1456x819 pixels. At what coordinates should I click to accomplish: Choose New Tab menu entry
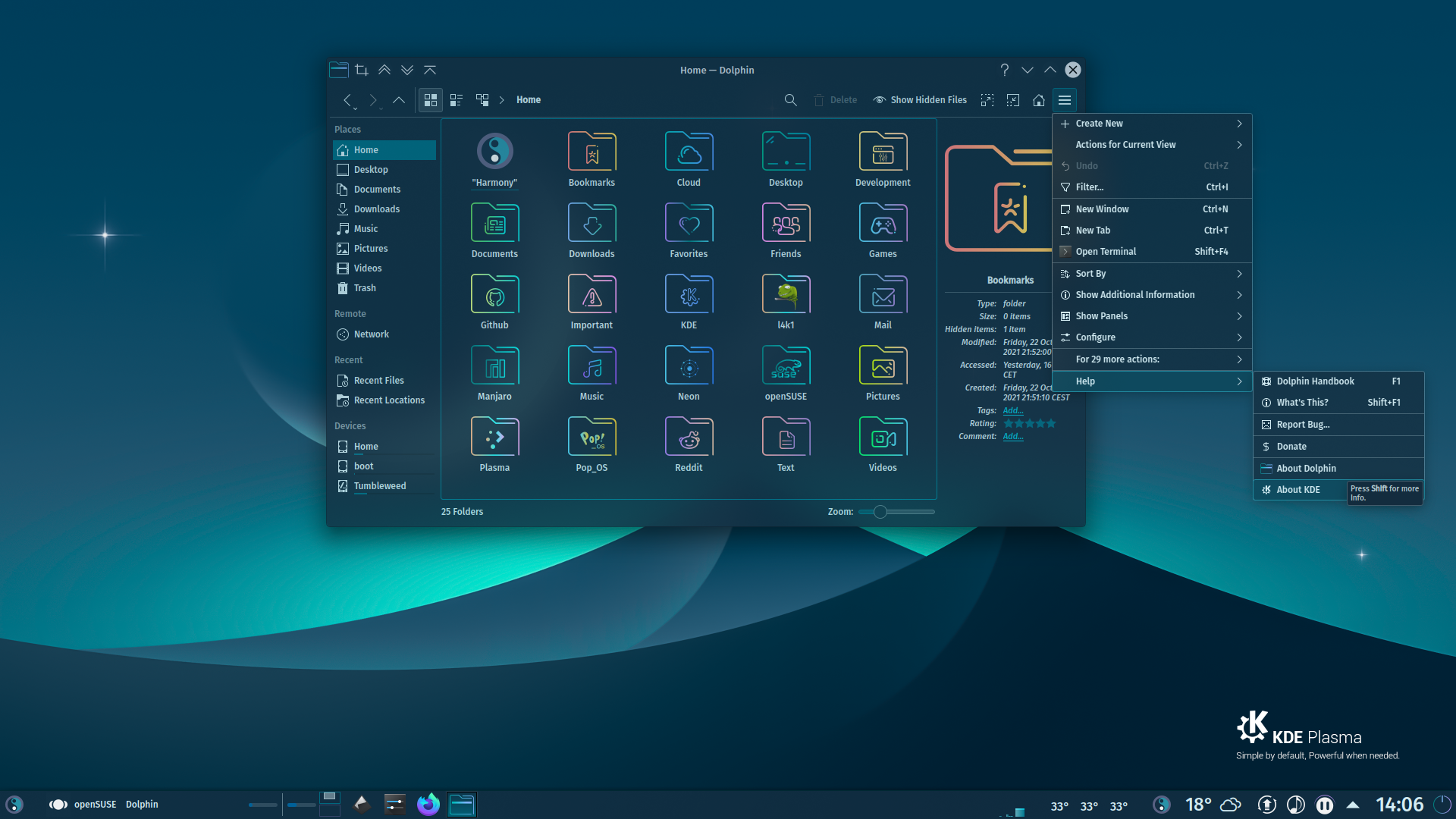point(1152,231)
